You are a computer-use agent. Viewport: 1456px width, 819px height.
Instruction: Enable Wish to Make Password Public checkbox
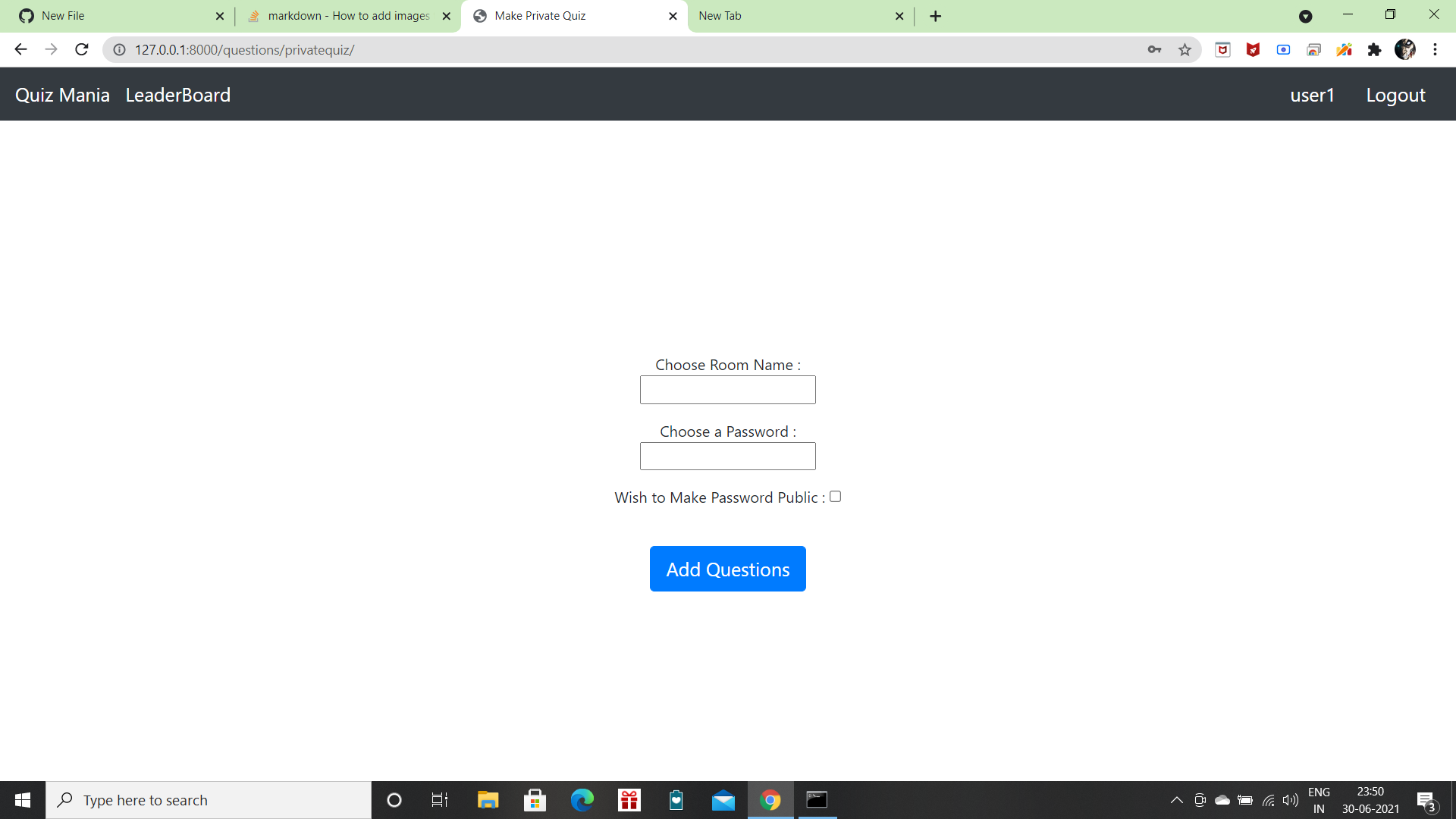pos(836,496)
